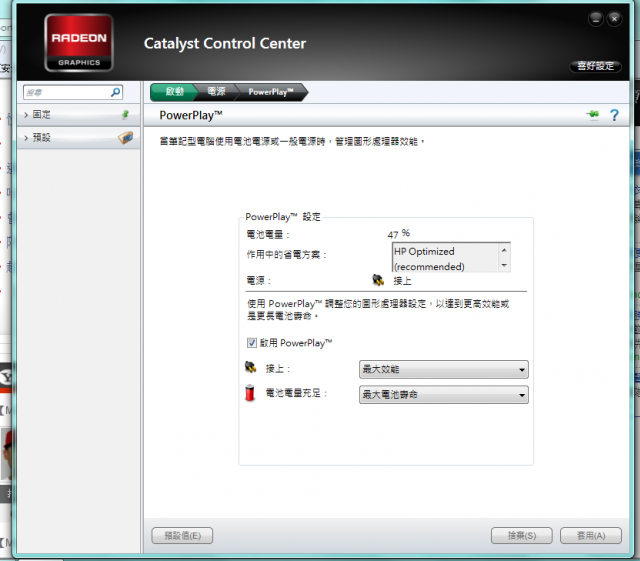
Task: Pin this page with the green pin icon
Action: 593,115
